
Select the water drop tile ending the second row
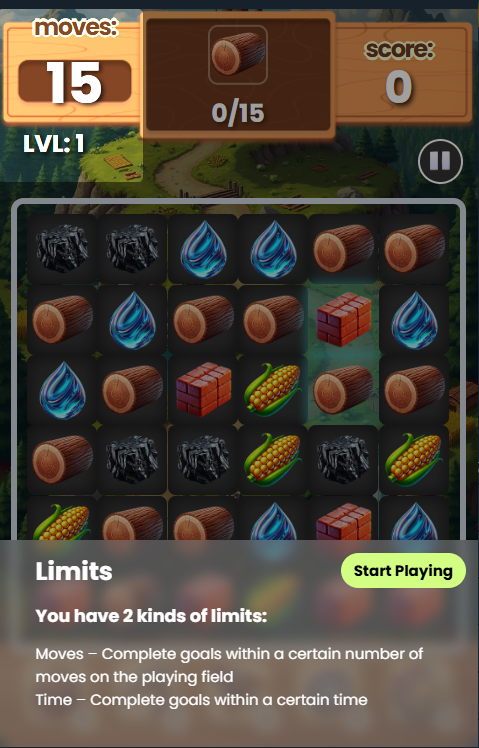pos(414,319)
